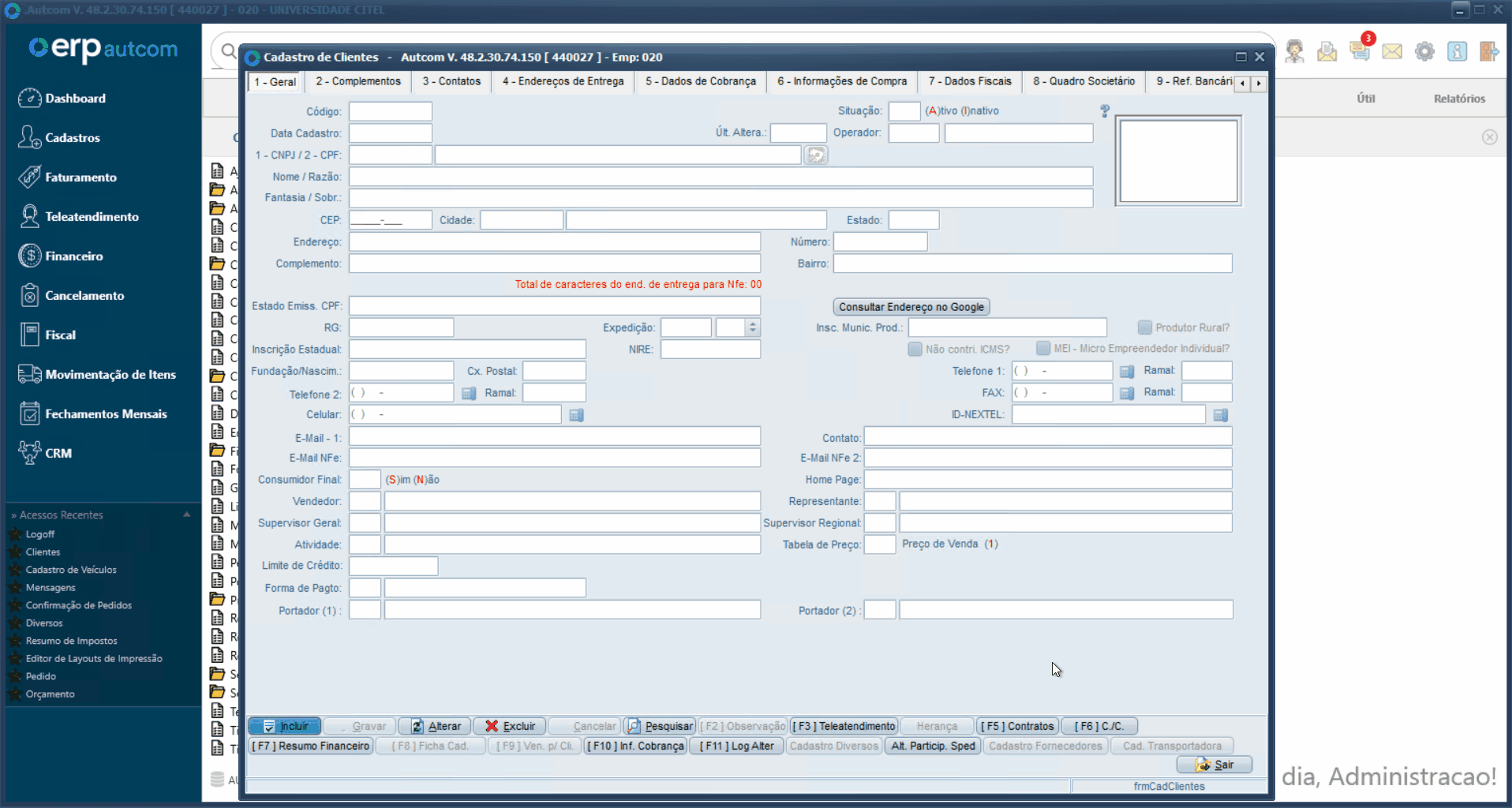The image size is (1512, 808).
Task: Click the settings gear icon in top toolbar
Action: click(x=1424, y=52)
